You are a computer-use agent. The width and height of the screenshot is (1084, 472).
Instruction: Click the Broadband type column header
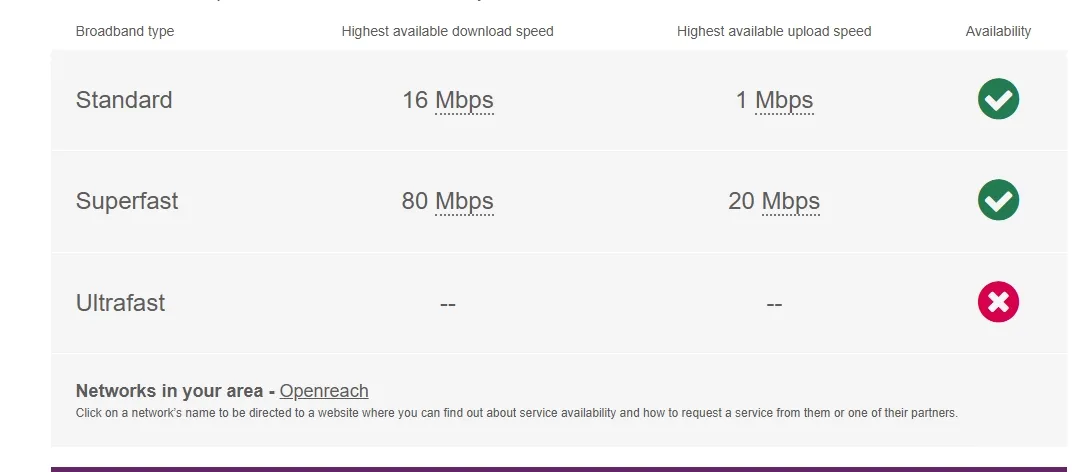tap(124, 31)
